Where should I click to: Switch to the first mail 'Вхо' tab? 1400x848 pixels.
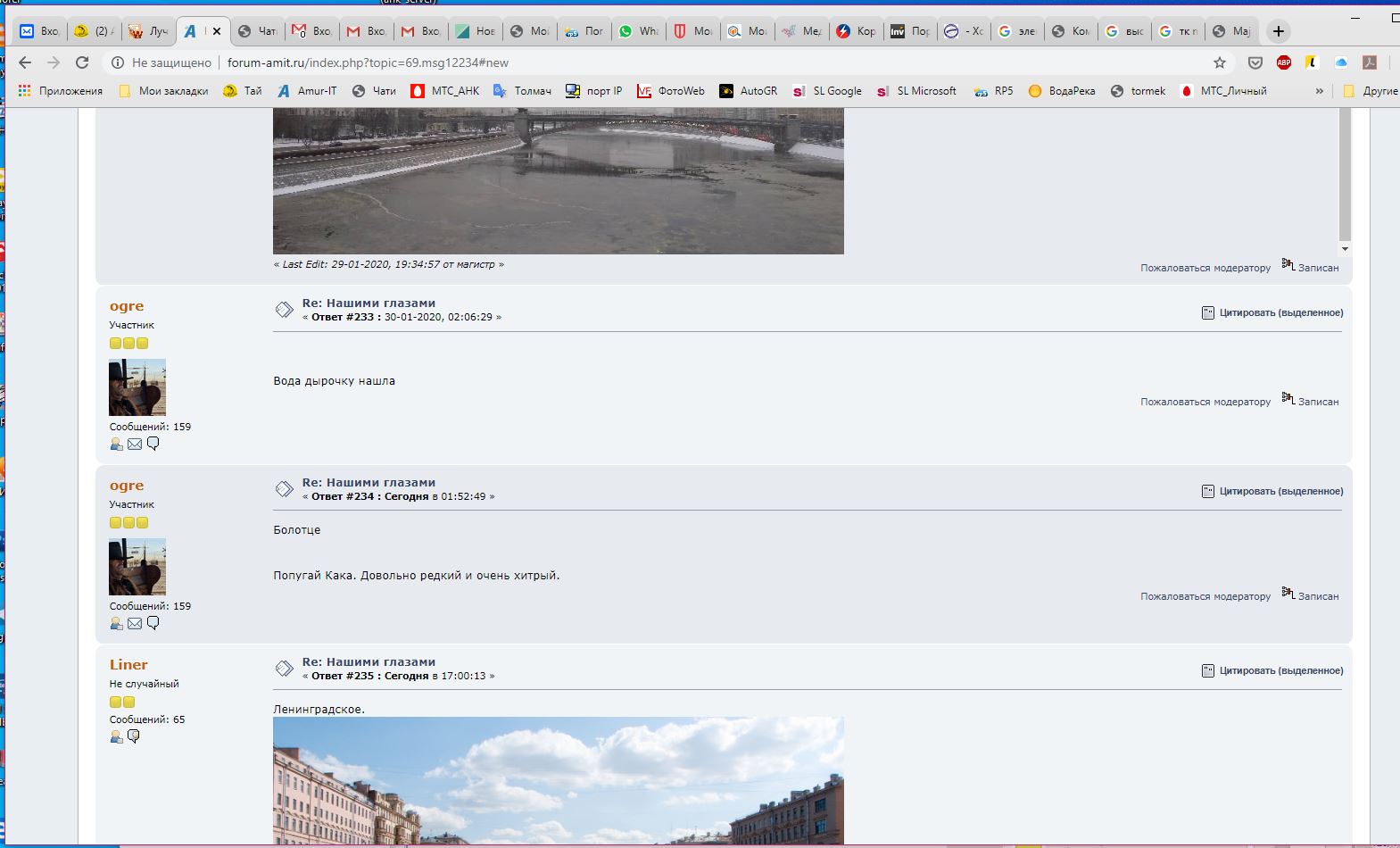point(39,31)
